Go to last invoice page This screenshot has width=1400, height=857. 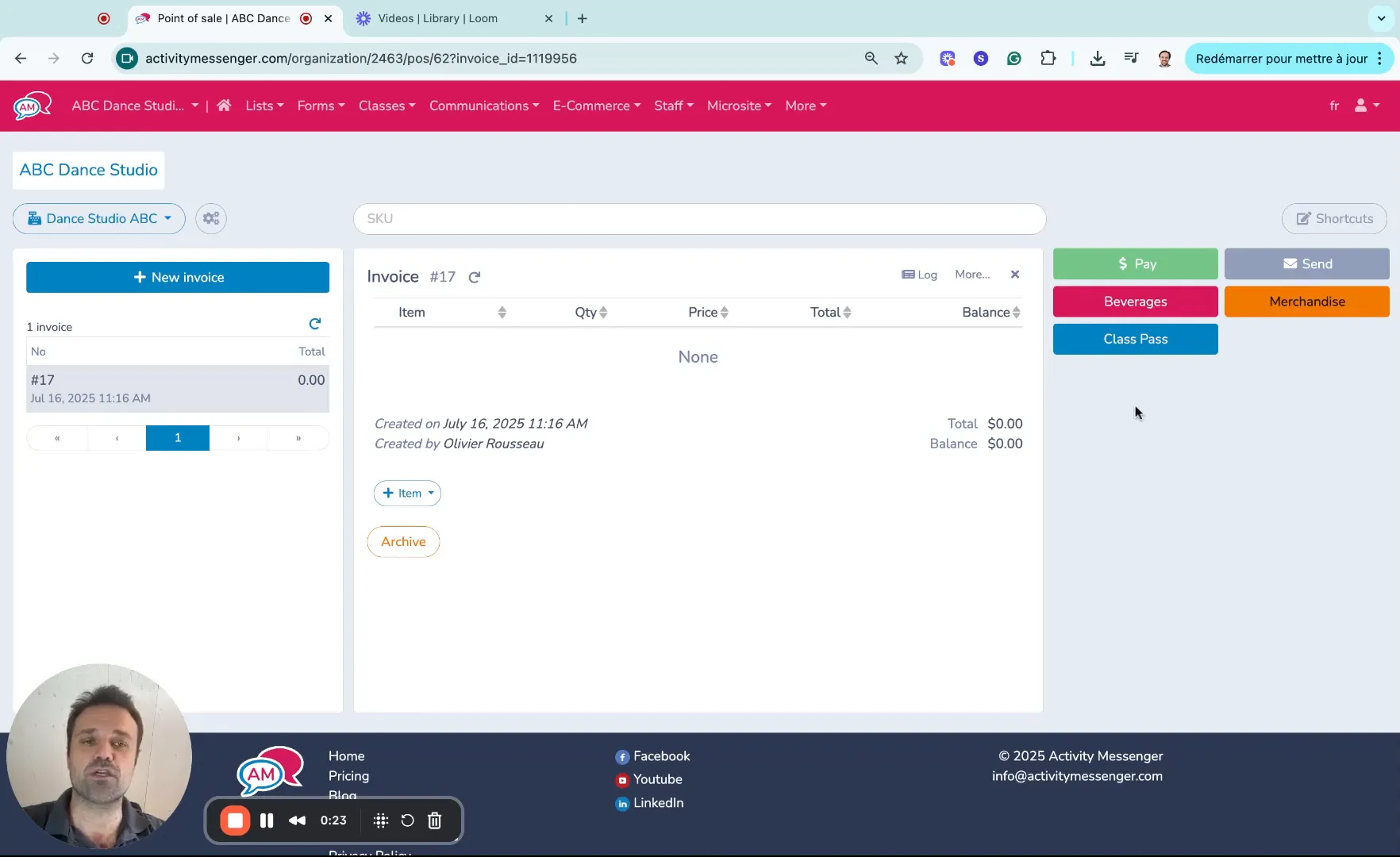(x=298, y=438)
